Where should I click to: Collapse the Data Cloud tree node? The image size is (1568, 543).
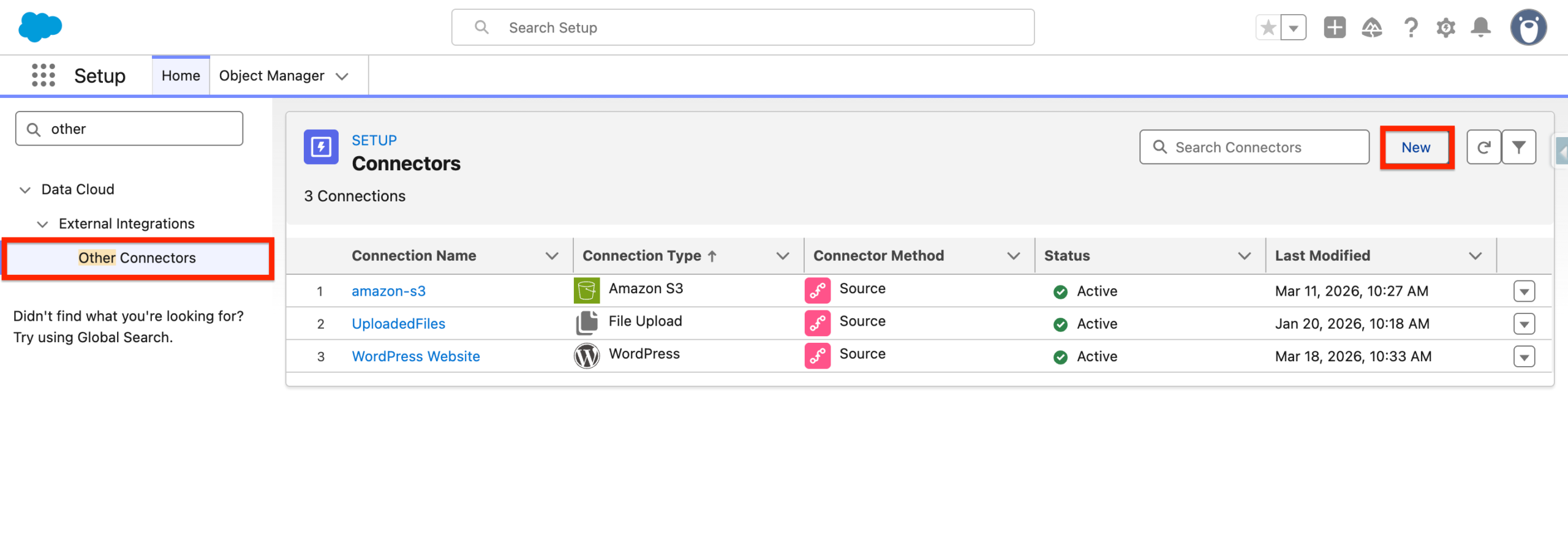point(25,190)
